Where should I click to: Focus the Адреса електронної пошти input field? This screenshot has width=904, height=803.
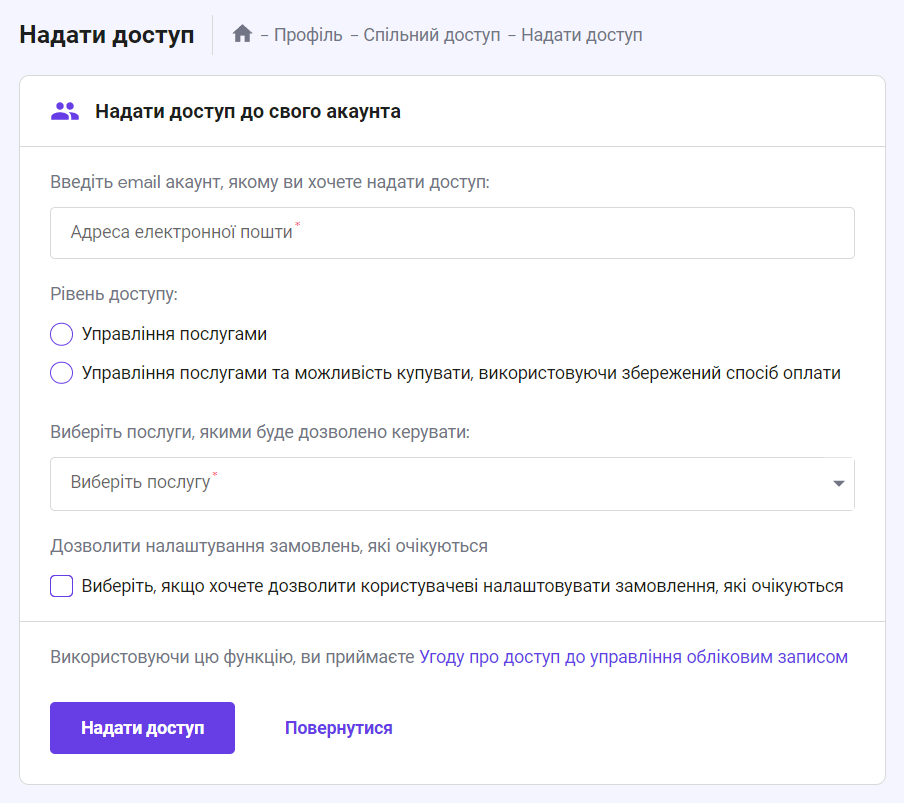pos(452,233)
